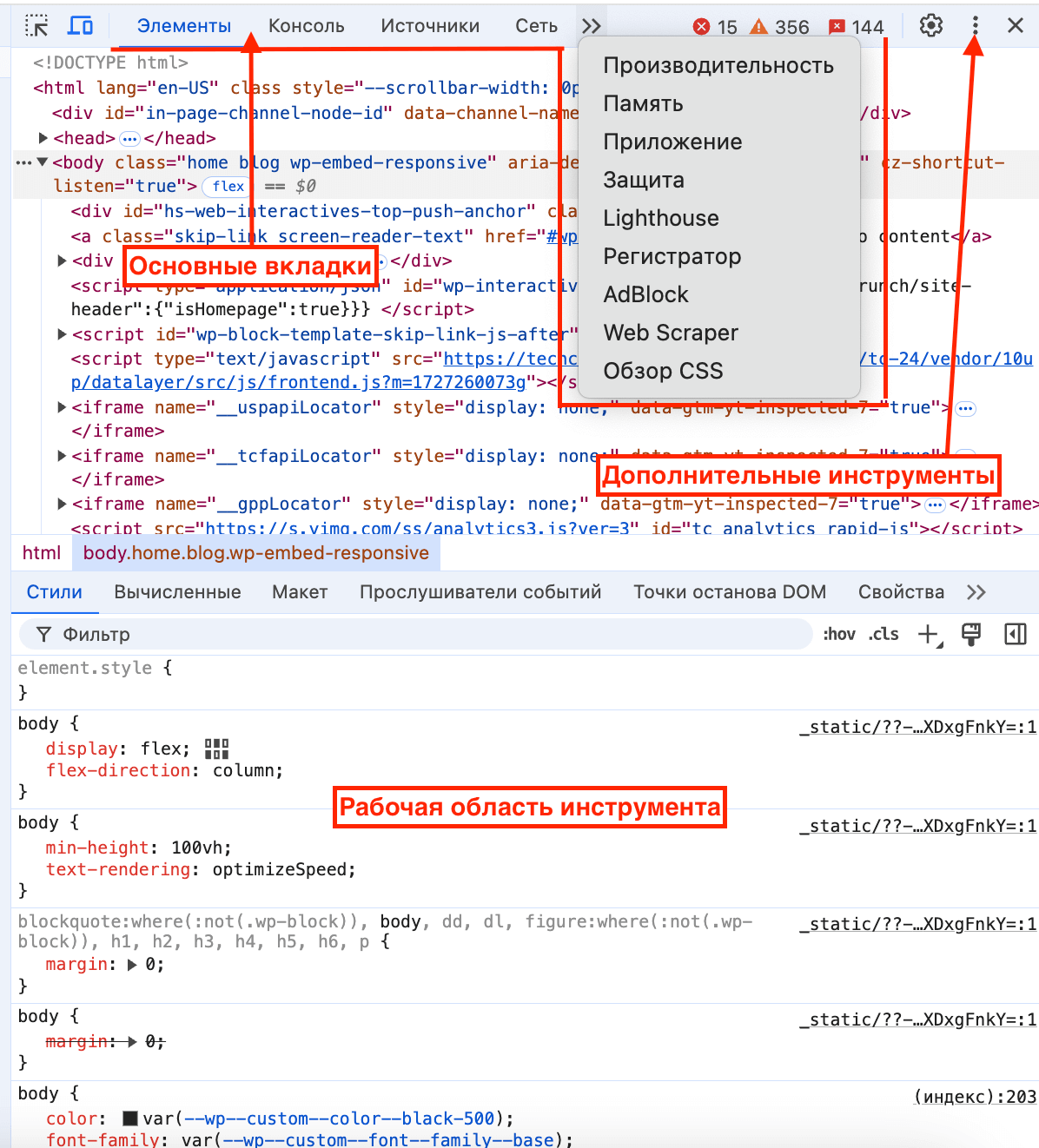This screenshot has width=1039, height=1148.
Task: Open the three-dot customize menu
Action: click(x=975, y=25)
